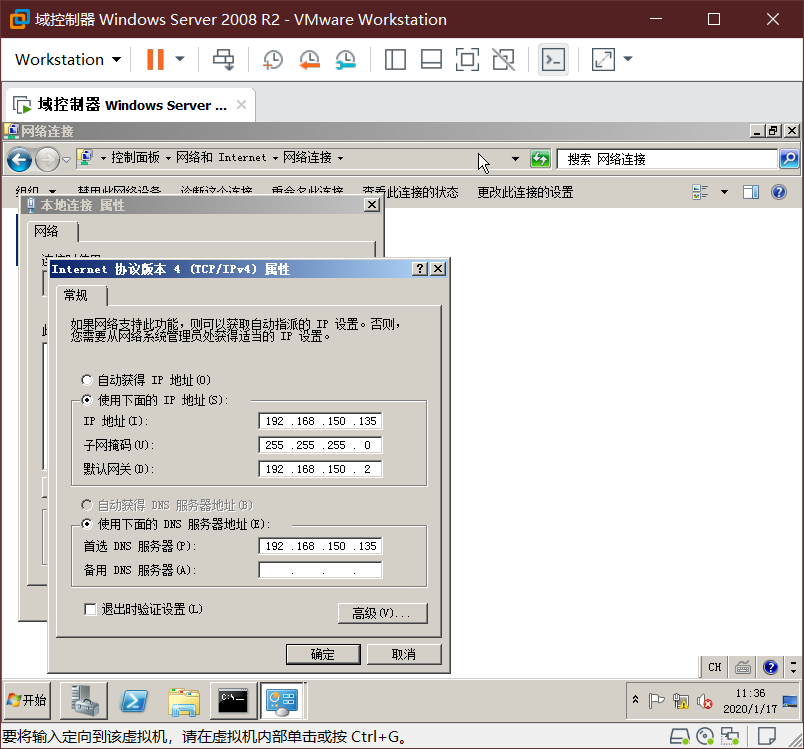The height and width of the screenshot is (749, 804).
Task: Open Action Center flag tray icon
Action: coord(656,700)
